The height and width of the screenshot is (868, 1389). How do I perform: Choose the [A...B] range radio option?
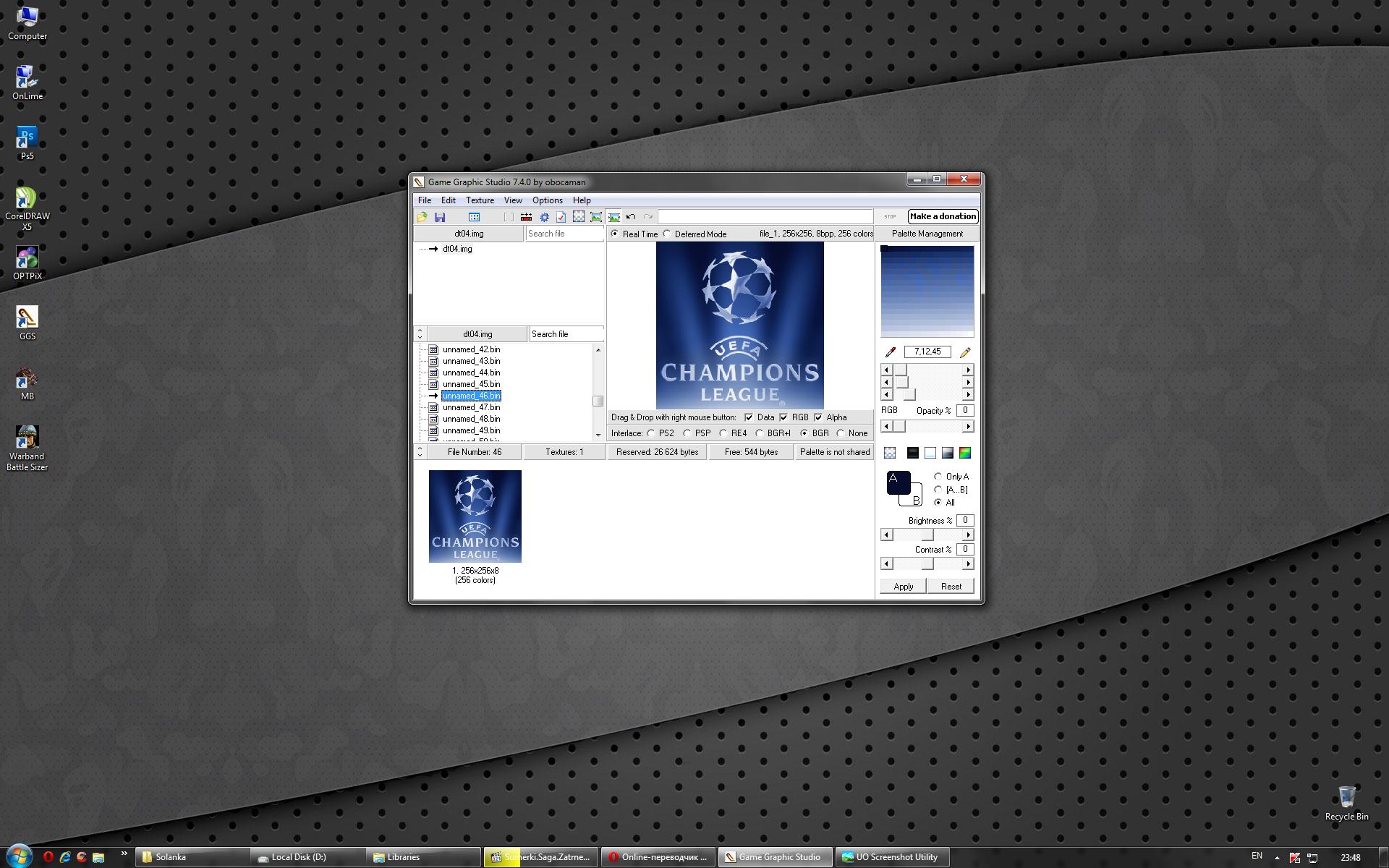point(938,490)
